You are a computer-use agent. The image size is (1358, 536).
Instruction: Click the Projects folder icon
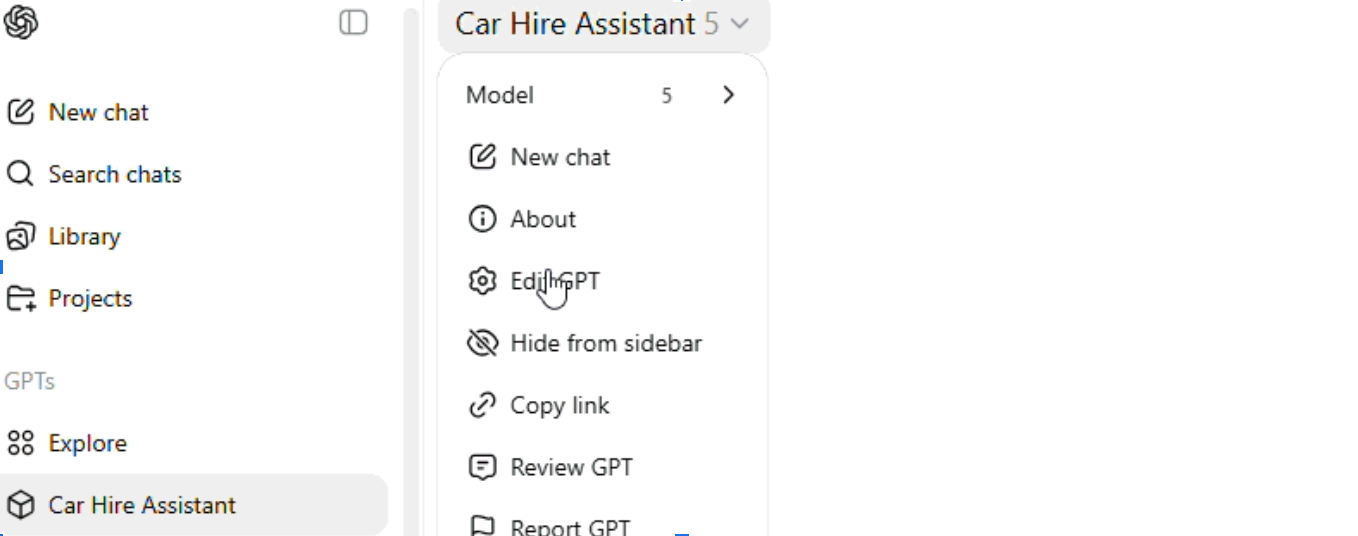coord(21,298)
